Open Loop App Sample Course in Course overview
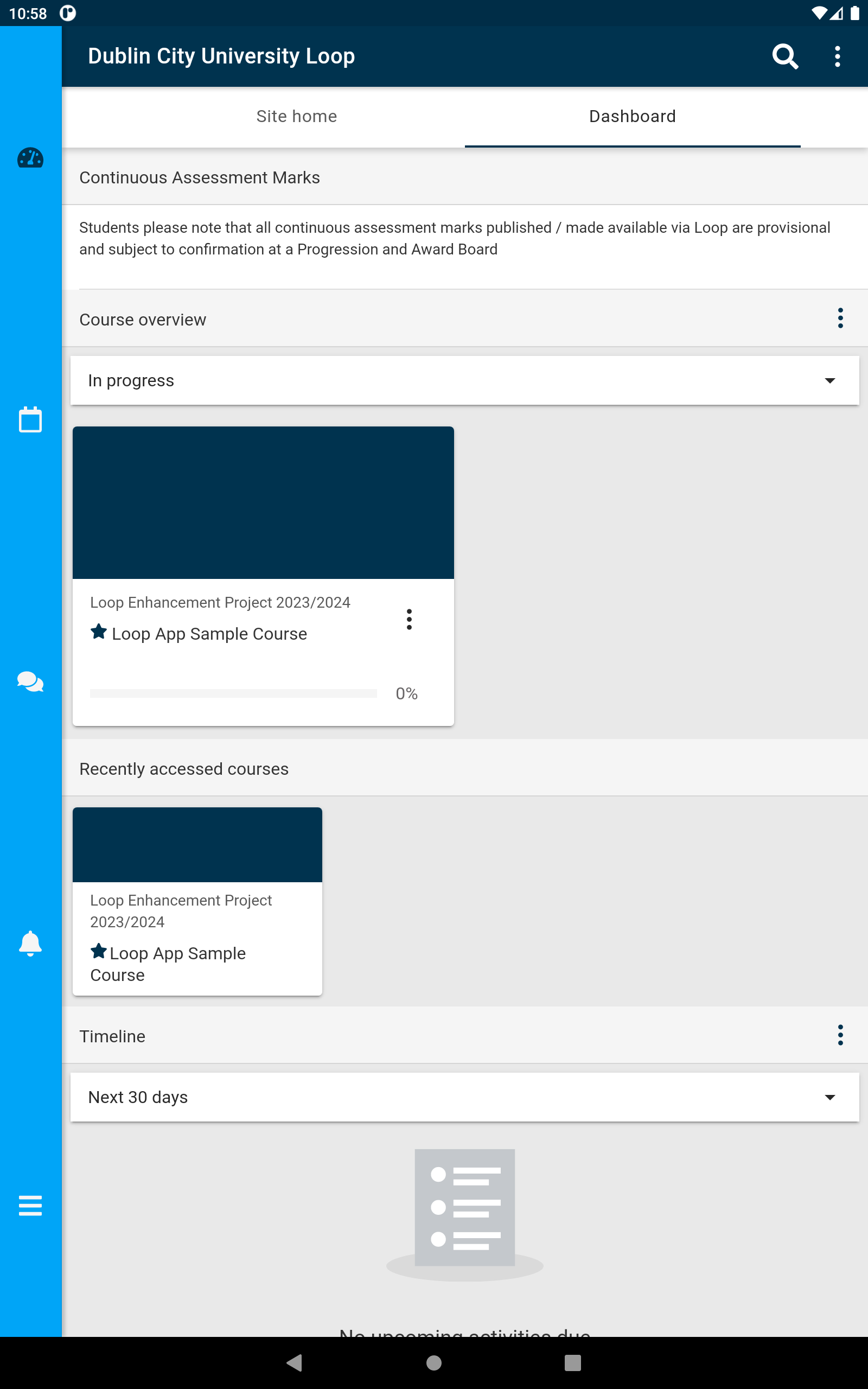The image size is (868, 1389). (x=209, y=634)
